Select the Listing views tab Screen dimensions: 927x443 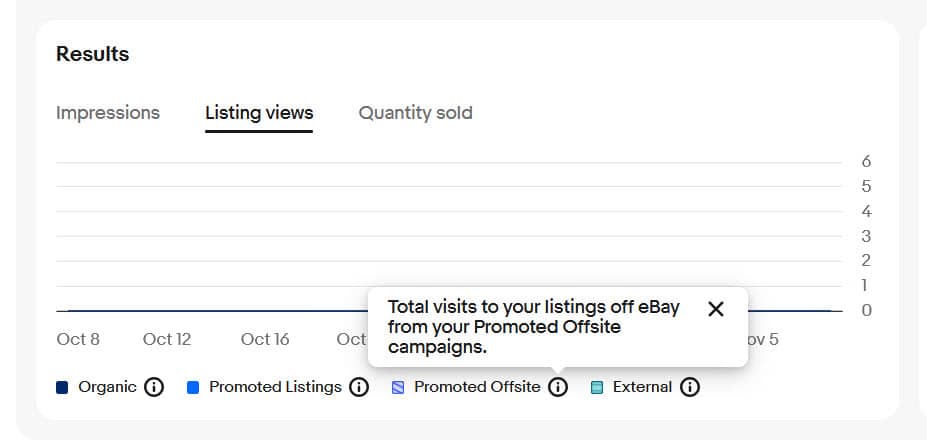[x=259, y=113]
